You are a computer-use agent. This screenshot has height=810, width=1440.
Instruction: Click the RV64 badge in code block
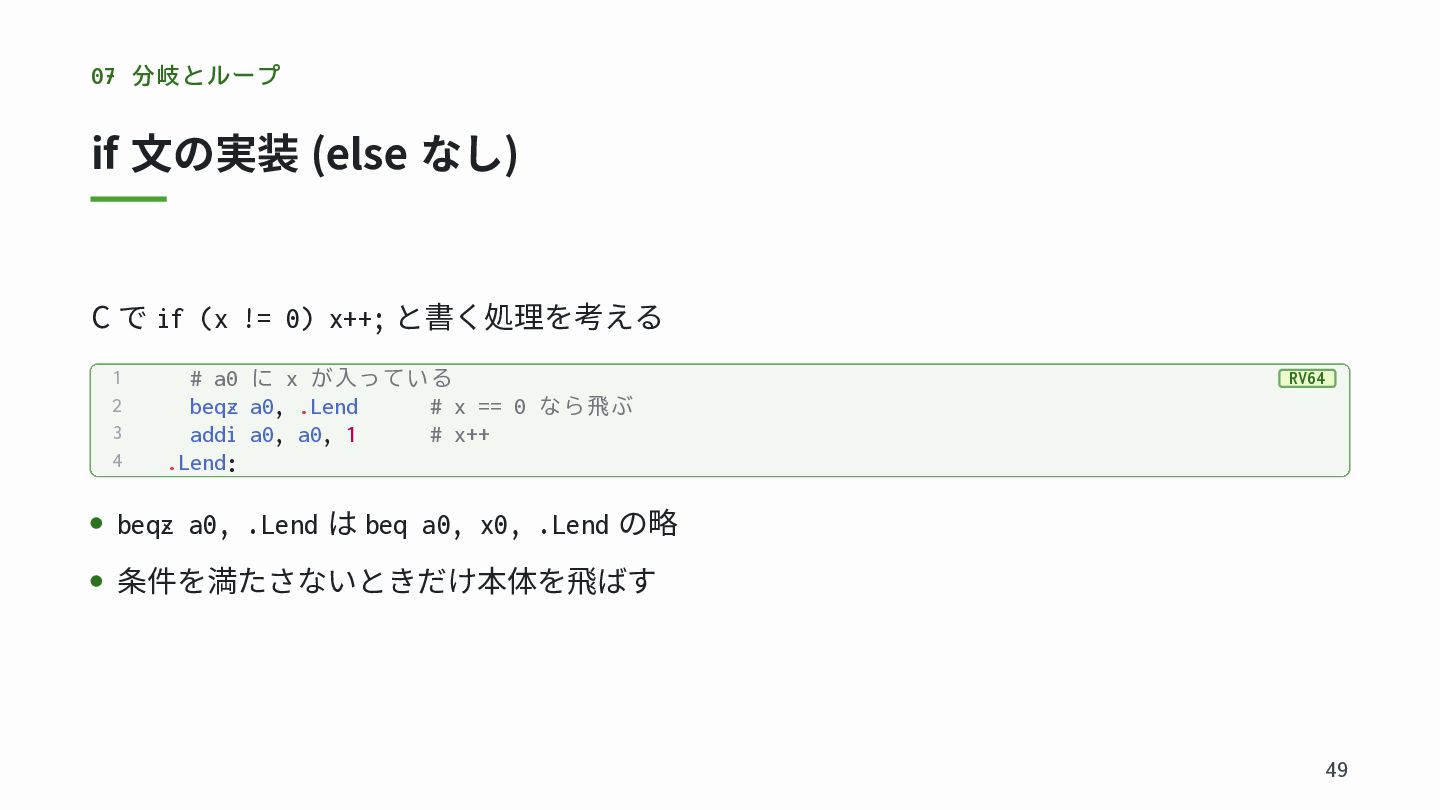pos(1307,378)
